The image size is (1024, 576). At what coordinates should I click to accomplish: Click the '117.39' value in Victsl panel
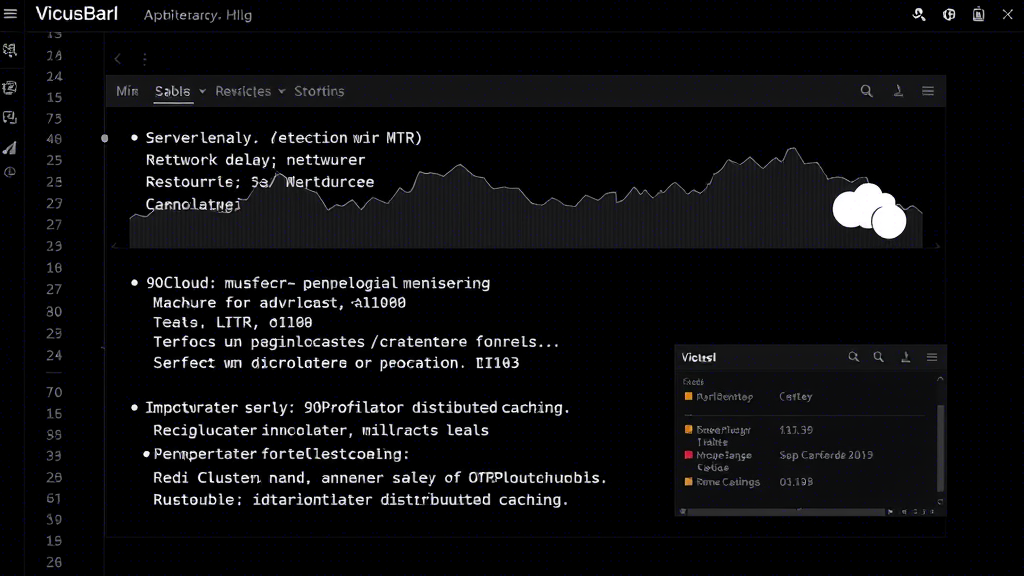click(x=796, y=430)
